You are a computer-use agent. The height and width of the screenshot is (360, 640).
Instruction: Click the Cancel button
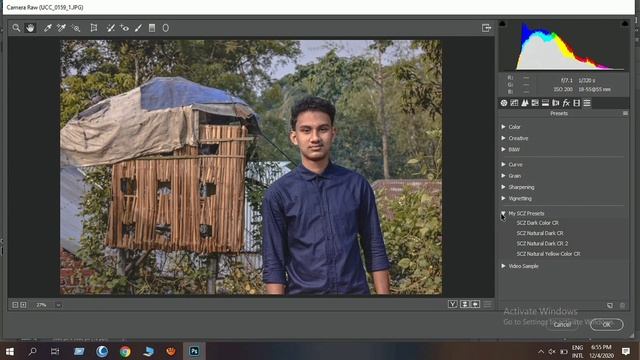pyautogui.click(x=562, y=324)
